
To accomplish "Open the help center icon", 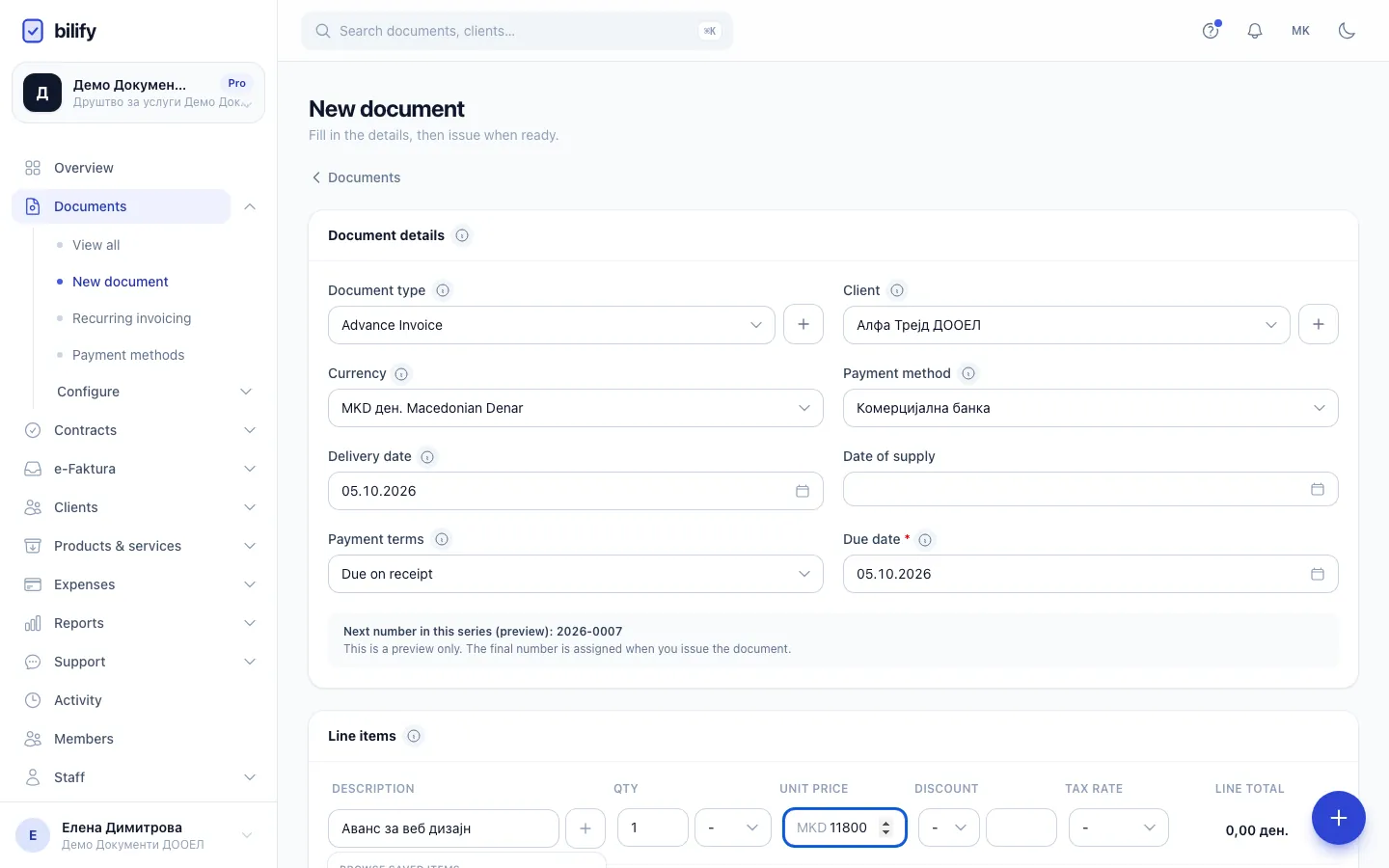I will (x=1211, y=31).
